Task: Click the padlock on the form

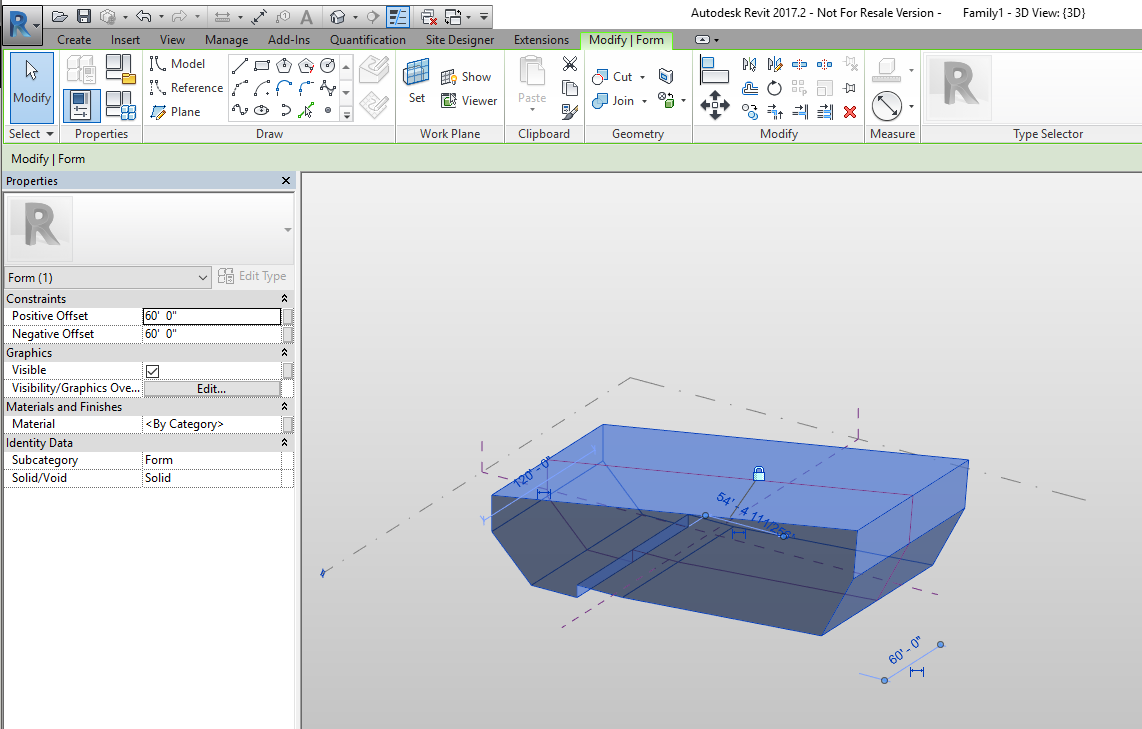Action: 759,473
